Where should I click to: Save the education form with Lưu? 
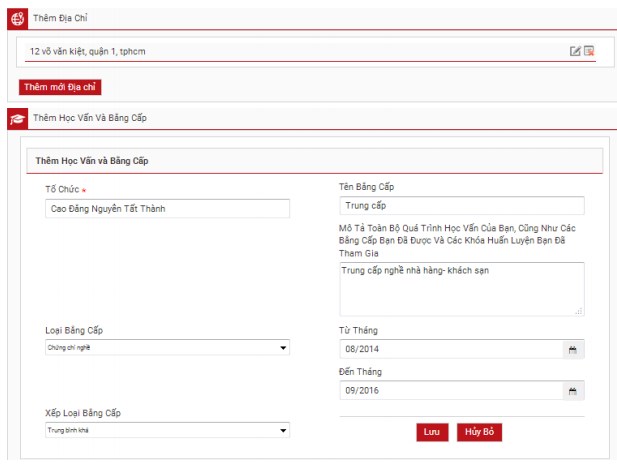[x=432, y=433]
